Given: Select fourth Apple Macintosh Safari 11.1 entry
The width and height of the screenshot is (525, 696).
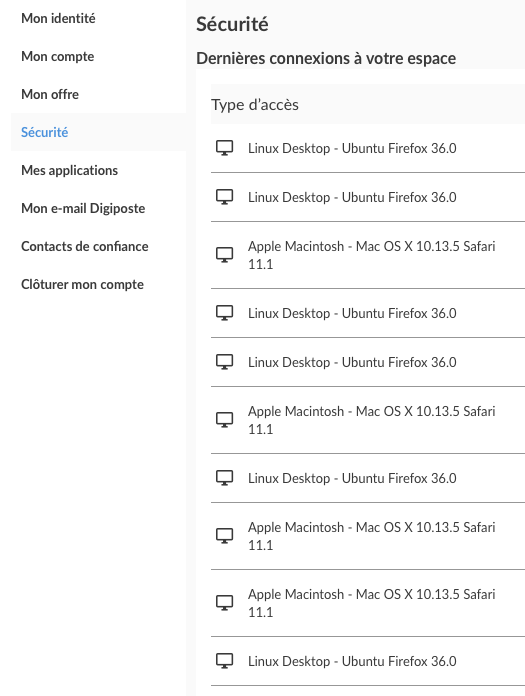Looking at the screenshot, I should click(368, 603).
